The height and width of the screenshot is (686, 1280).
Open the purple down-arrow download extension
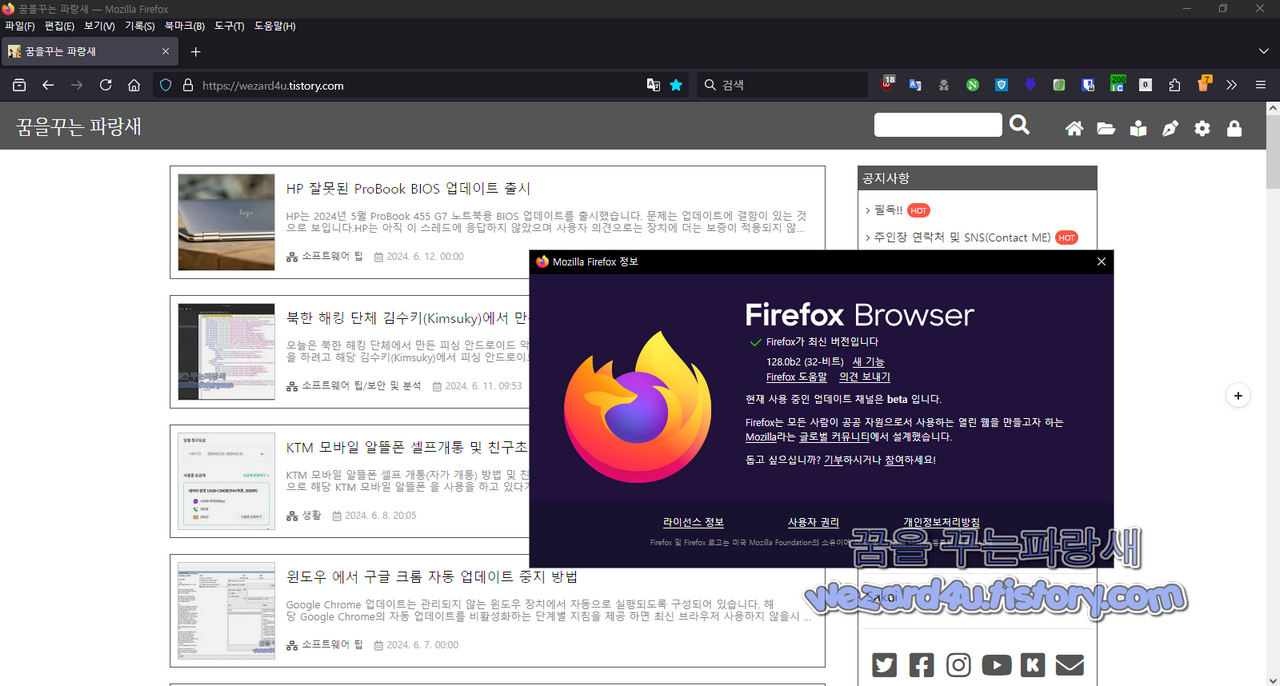(1030, 85)
